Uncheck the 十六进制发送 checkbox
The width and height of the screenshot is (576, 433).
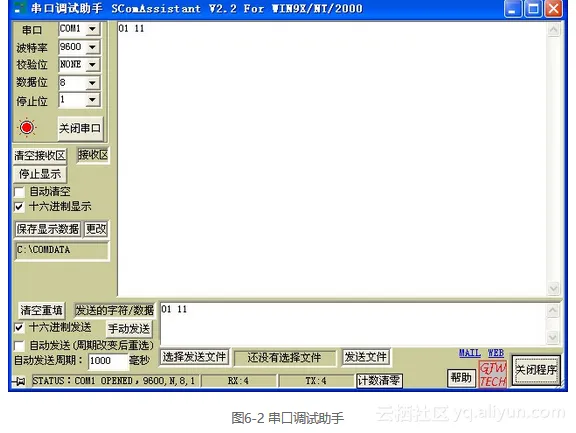coord(19,327)
